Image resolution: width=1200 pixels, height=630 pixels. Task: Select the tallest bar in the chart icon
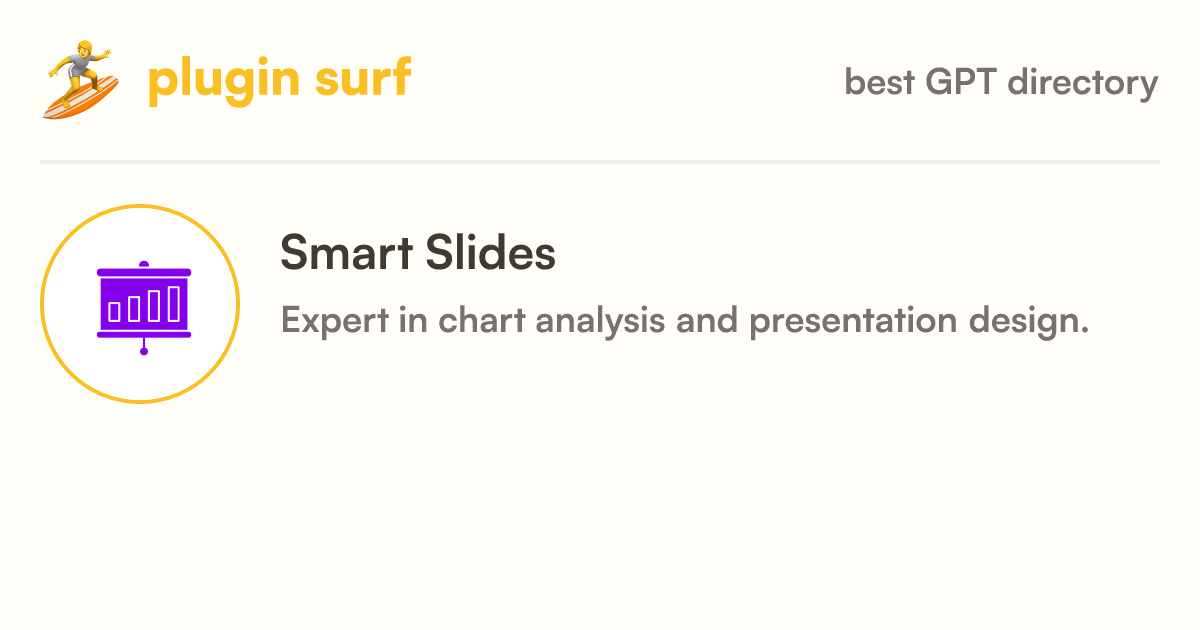click(175, 303)
